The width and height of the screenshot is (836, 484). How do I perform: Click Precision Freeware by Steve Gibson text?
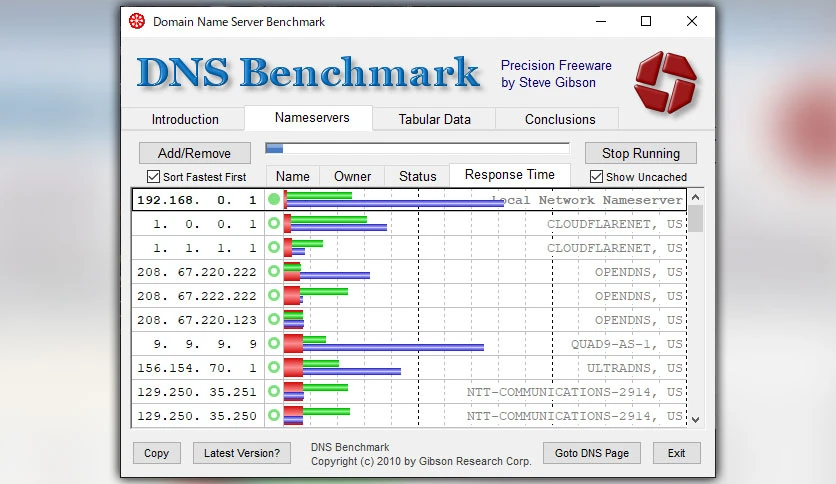(556, 74)
